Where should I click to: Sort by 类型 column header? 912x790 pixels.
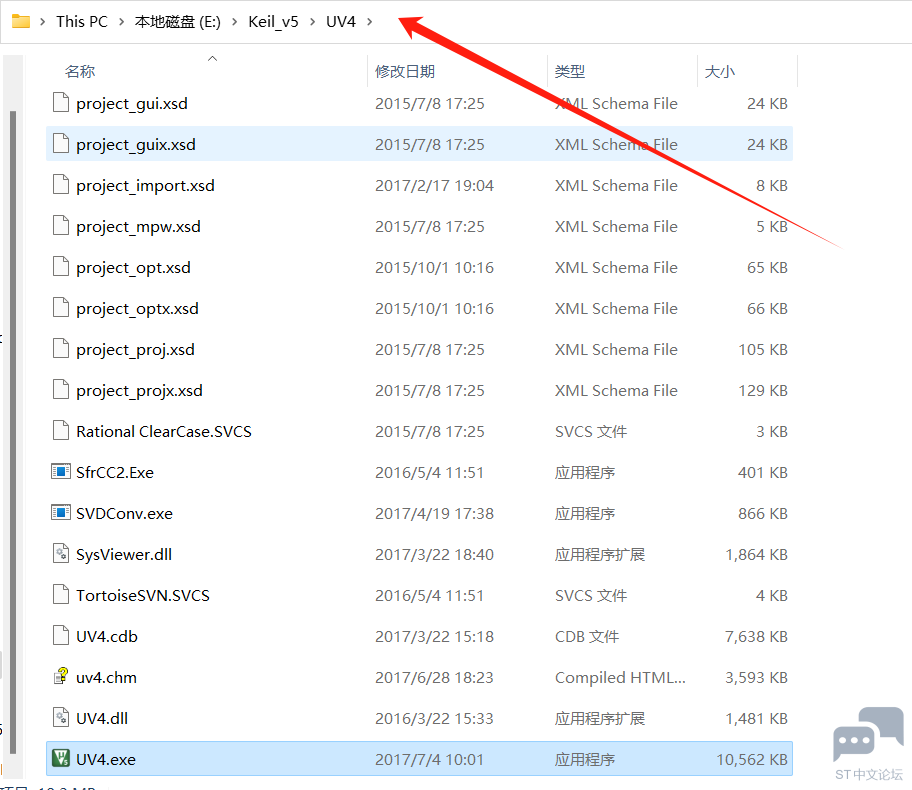(x=569, y=72)
